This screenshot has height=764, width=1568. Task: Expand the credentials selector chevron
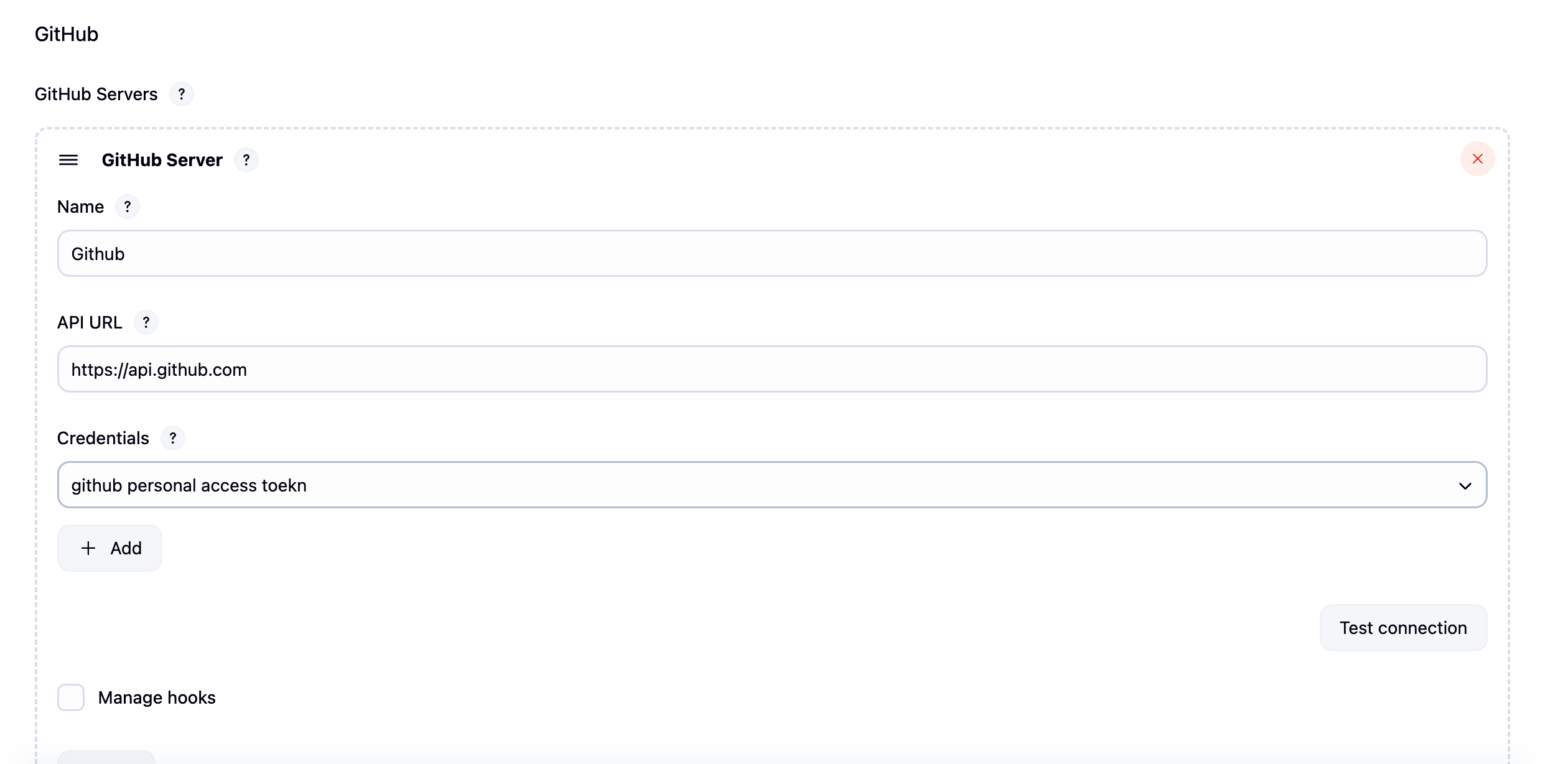point(1466,485)
